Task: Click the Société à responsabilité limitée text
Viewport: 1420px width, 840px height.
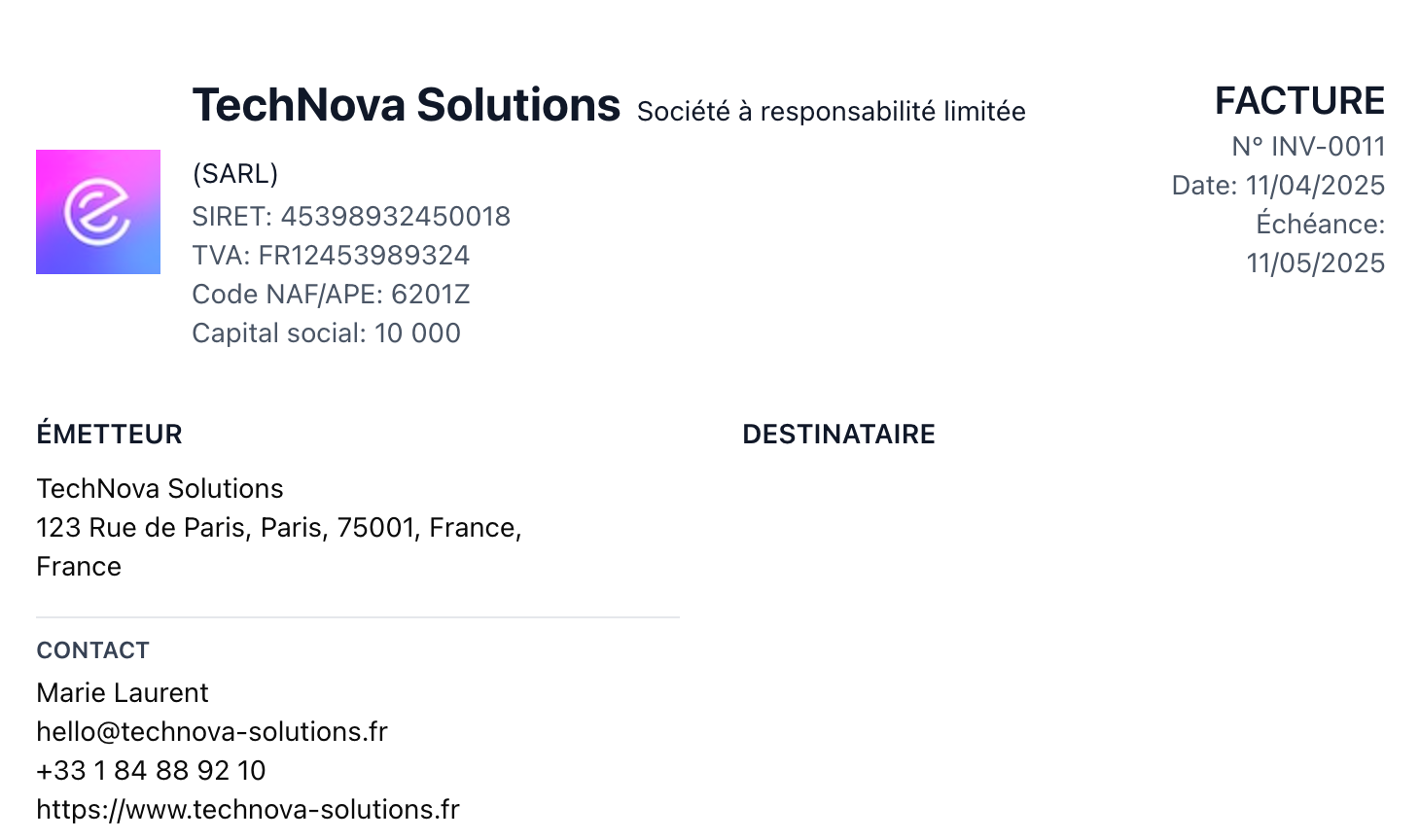Action: click(x=832, y=112)
